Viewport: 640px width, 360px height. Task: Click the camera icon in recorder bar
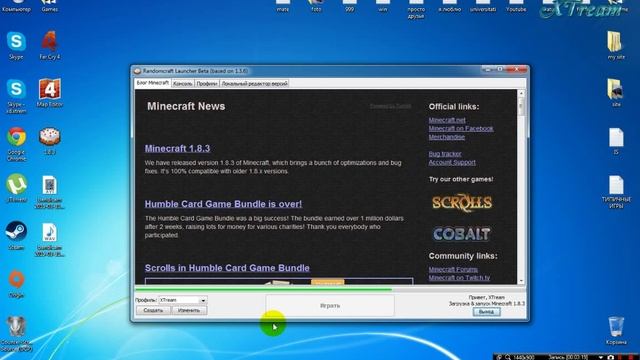point(611,357)
